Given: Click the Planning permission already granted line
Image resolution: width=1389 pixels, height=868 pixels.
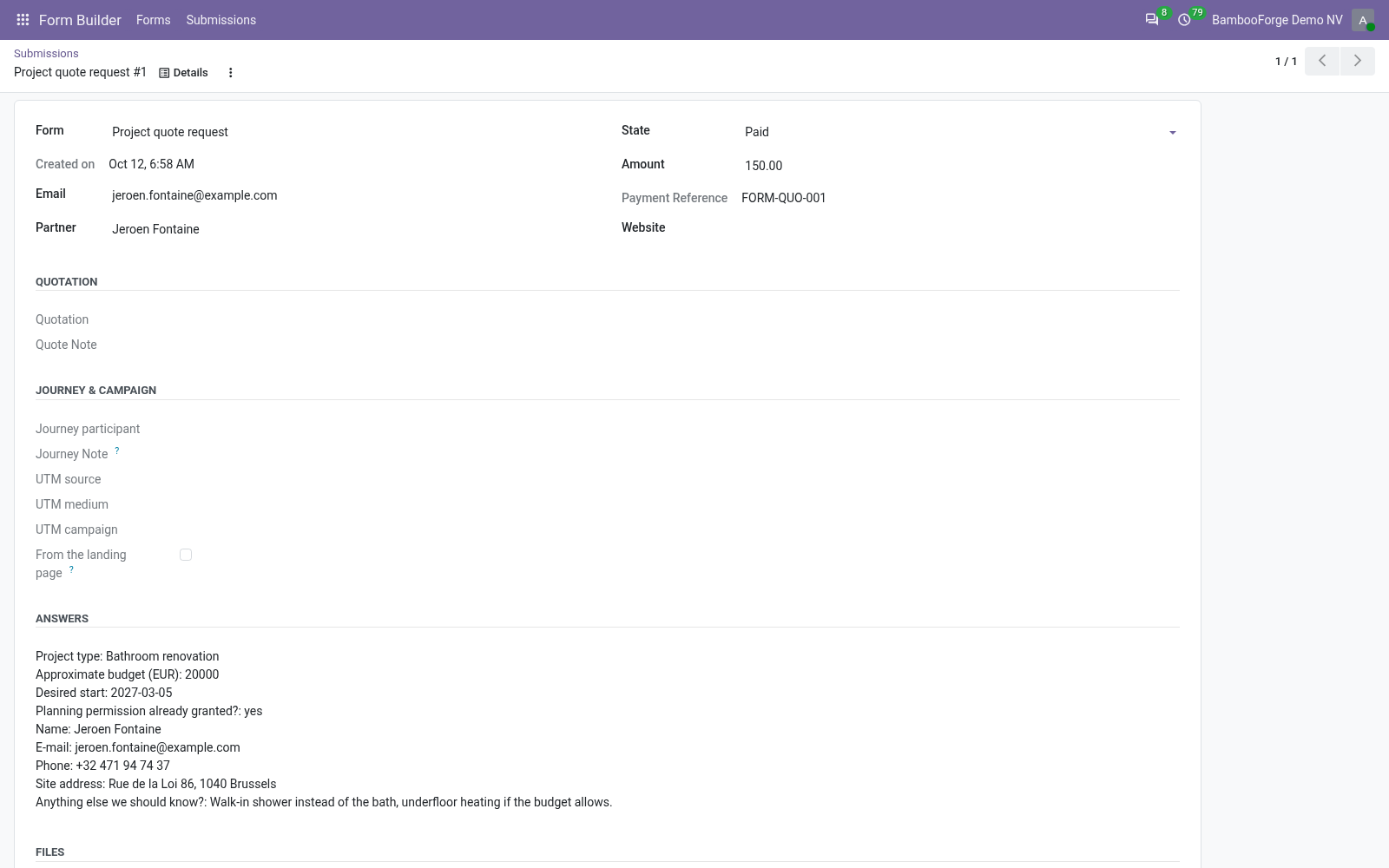Looking at the screenshot, I should tap(149, 711).
